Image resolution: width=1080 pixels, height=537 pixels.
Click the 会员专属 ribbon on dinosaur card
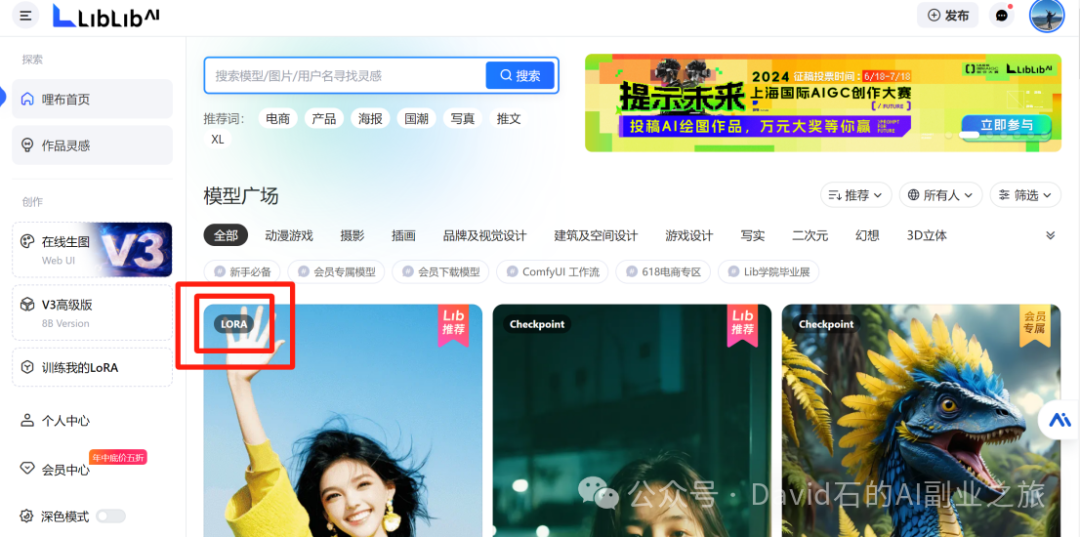[x=1035, y=324]
